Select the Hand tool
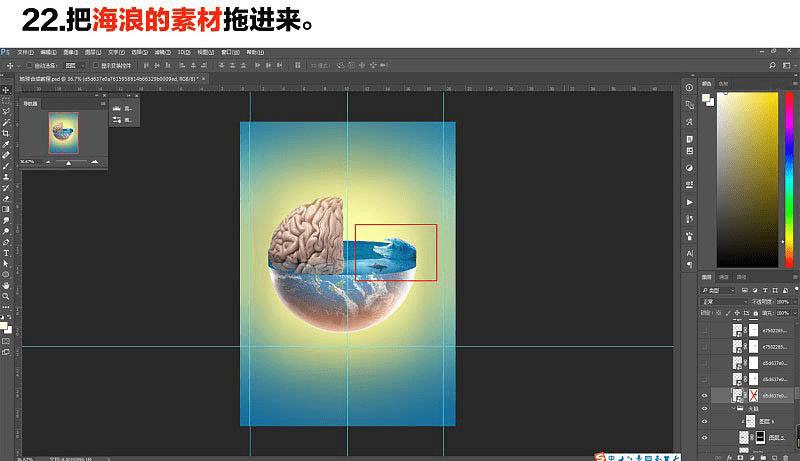This screenshot has height=461, width=800. [x=6, y=286]
